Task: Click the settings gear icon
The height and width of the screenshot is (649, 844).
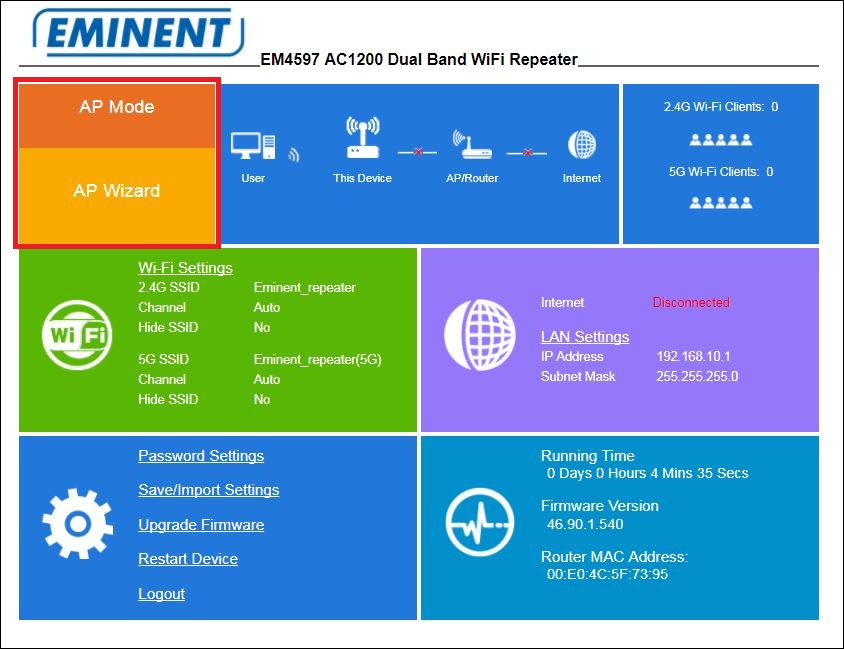Action: (x=78, y=523)
